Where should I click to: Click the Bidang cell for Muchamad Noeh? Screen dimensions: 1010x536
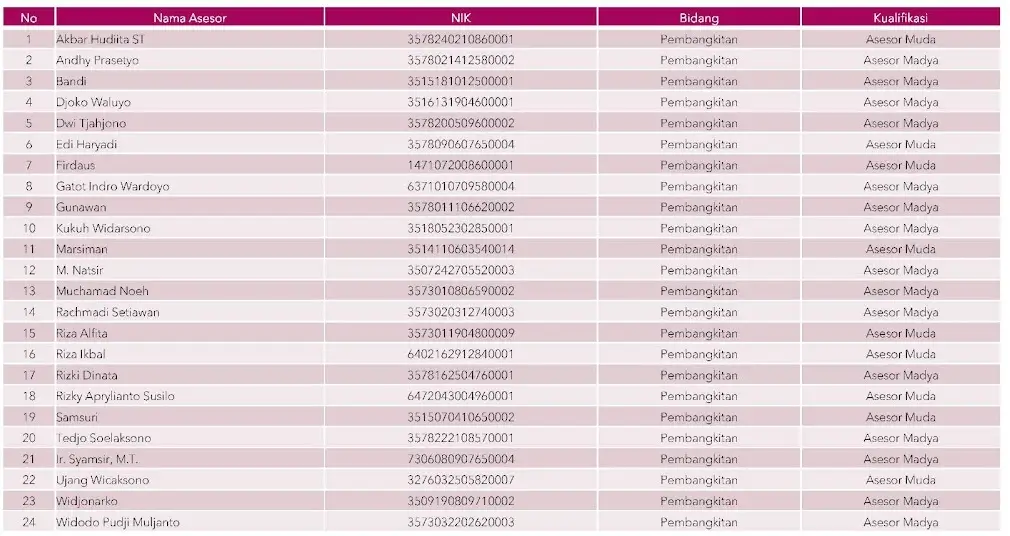point(698,291)
